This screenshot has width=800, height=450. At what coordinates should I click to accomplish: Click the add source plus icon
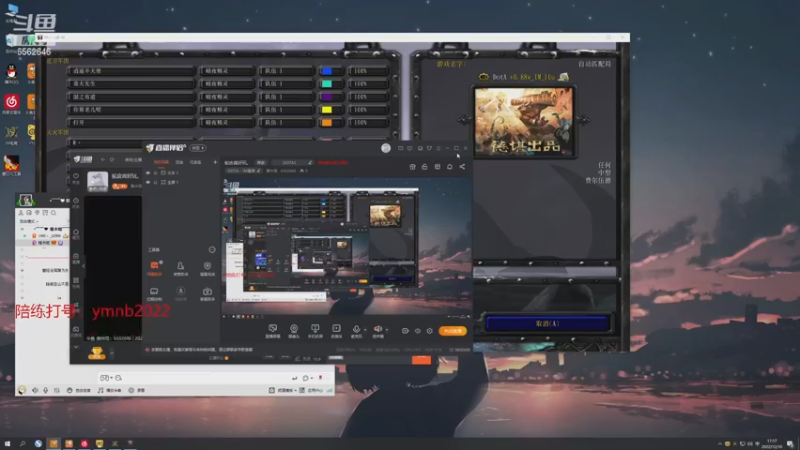(215, 162)
